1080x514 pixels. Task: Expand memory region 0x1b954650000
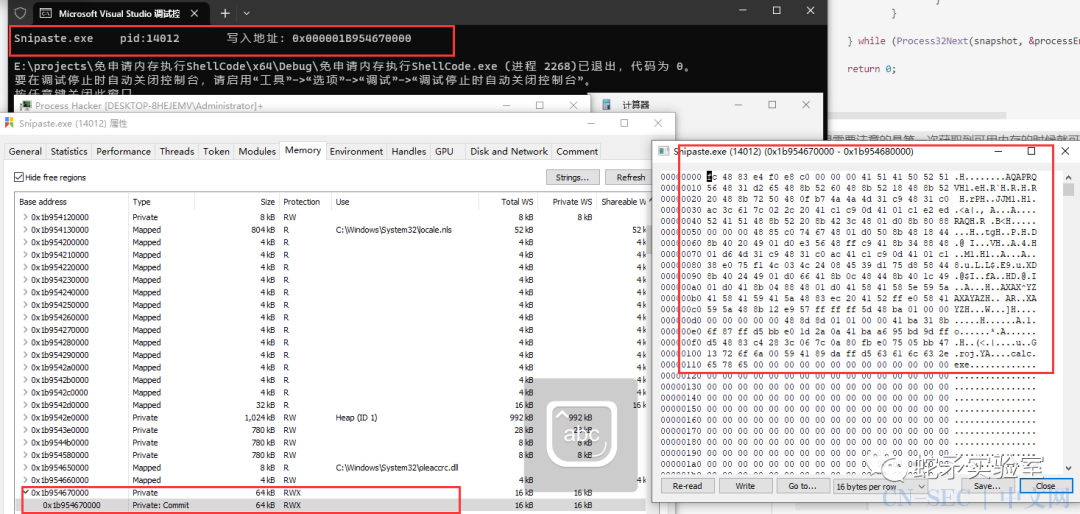click(25, 467)
